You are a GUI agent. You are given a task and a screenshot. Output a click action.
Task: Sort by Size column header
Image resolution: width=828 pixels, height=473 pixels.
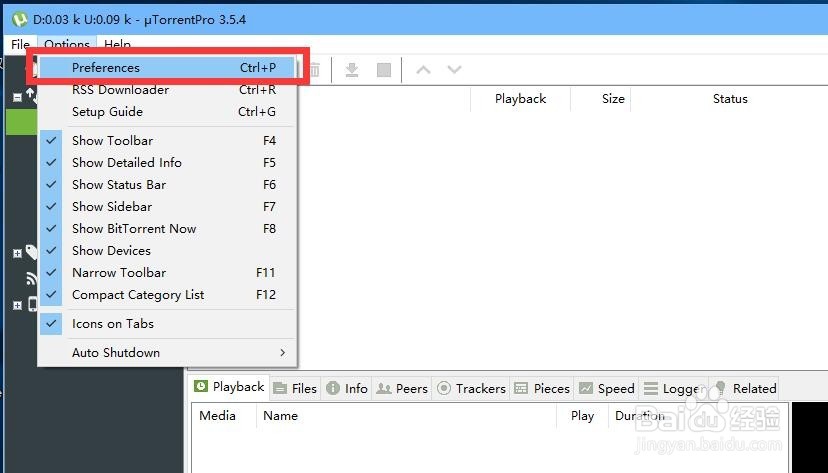click(x=613, y=99)
